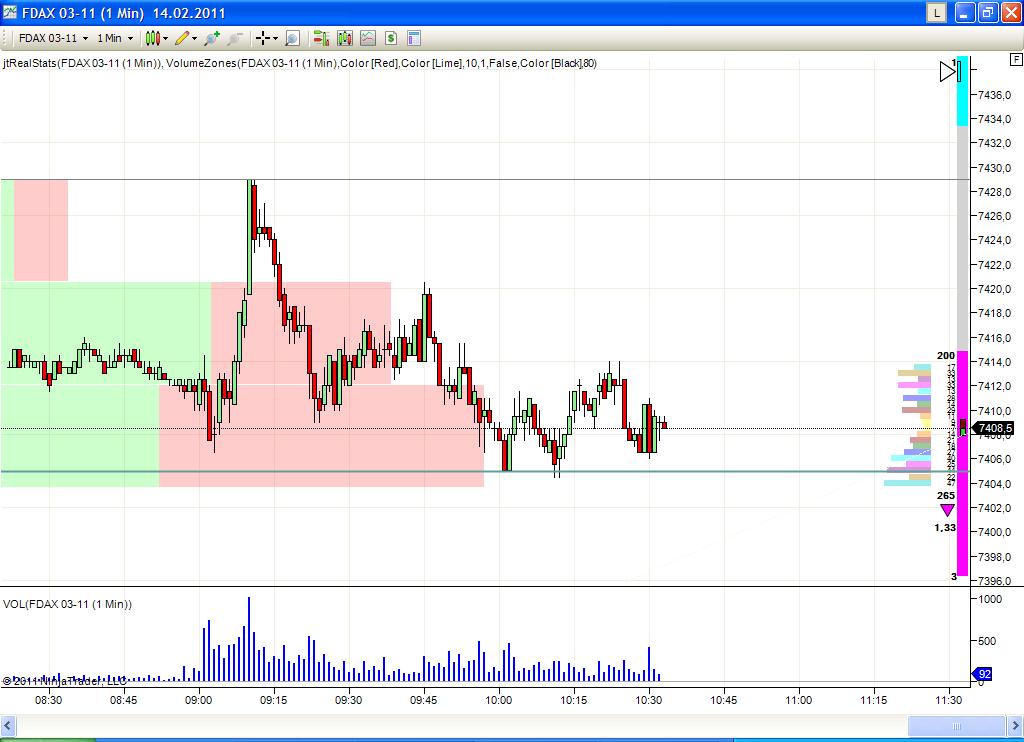Image resolution: width=1024 pixels, height=742 pixels.
Task: Minimize the FDAX chart window
Action: [x=965, y=12]
